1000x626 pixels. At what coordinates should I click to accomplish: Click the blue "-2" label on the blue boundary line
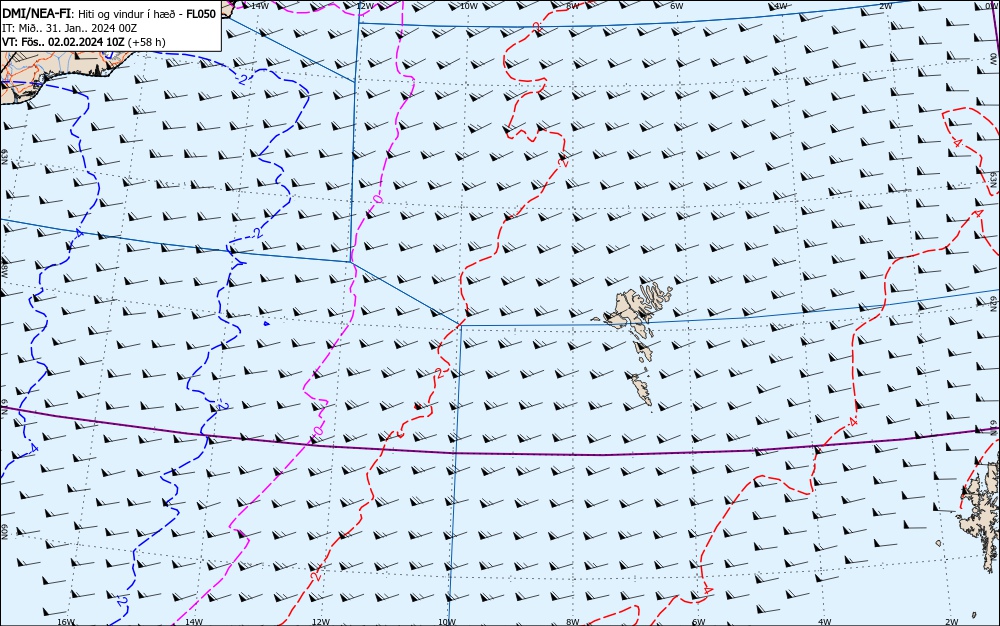tap(257, 233)
